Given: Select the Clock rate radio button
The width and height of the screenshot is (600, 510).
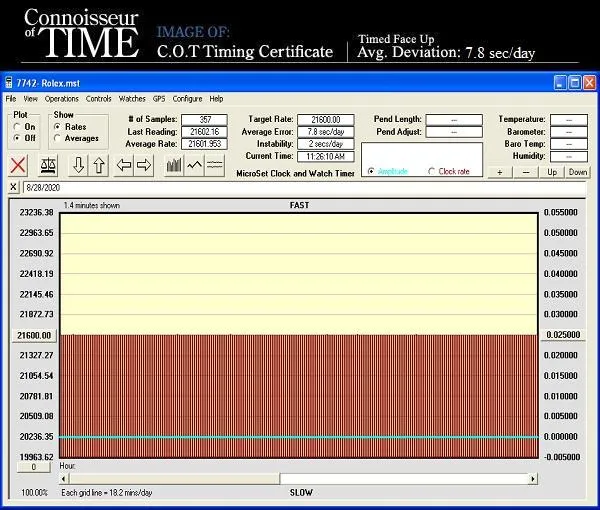Looking at the screenshot, I should (432, 171).
